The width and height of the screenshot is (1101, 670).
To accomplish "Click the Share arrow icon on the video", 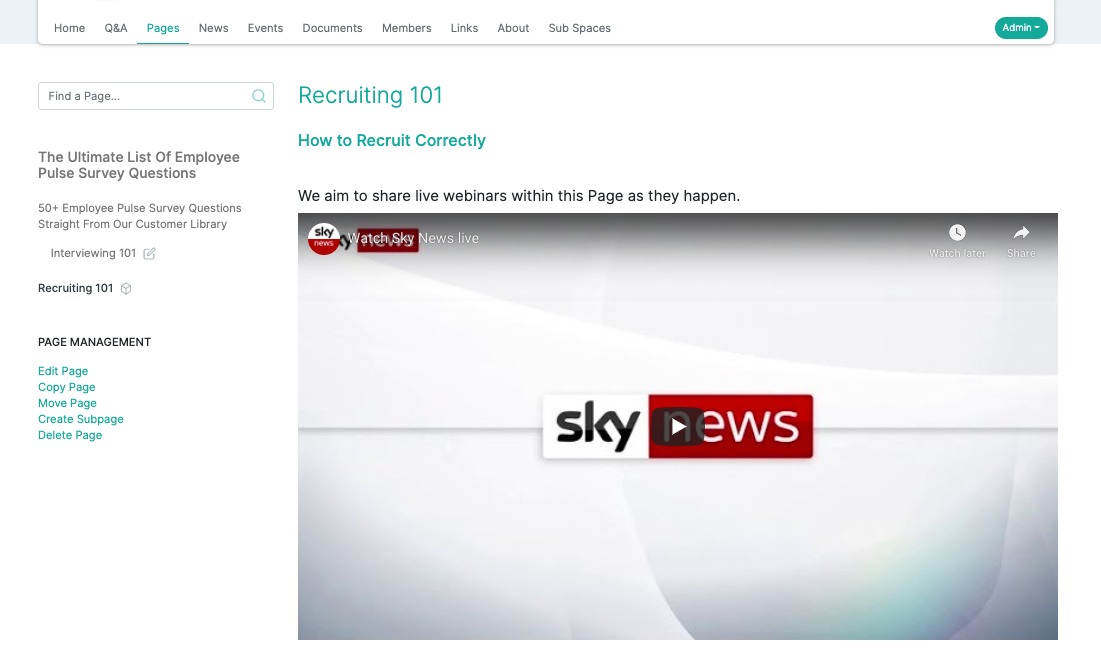I will coord(1021,232).
